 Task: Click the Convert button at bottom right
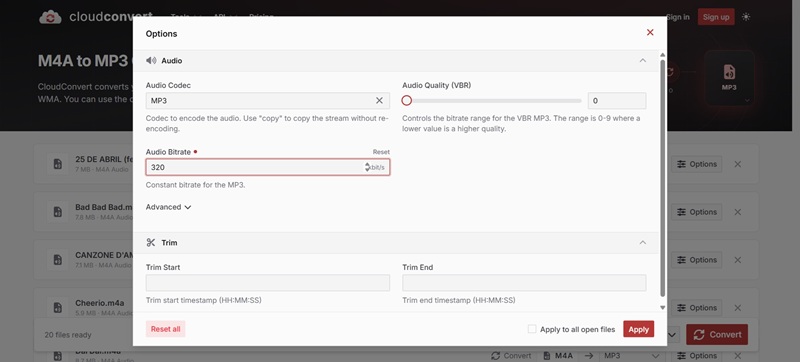717,334
